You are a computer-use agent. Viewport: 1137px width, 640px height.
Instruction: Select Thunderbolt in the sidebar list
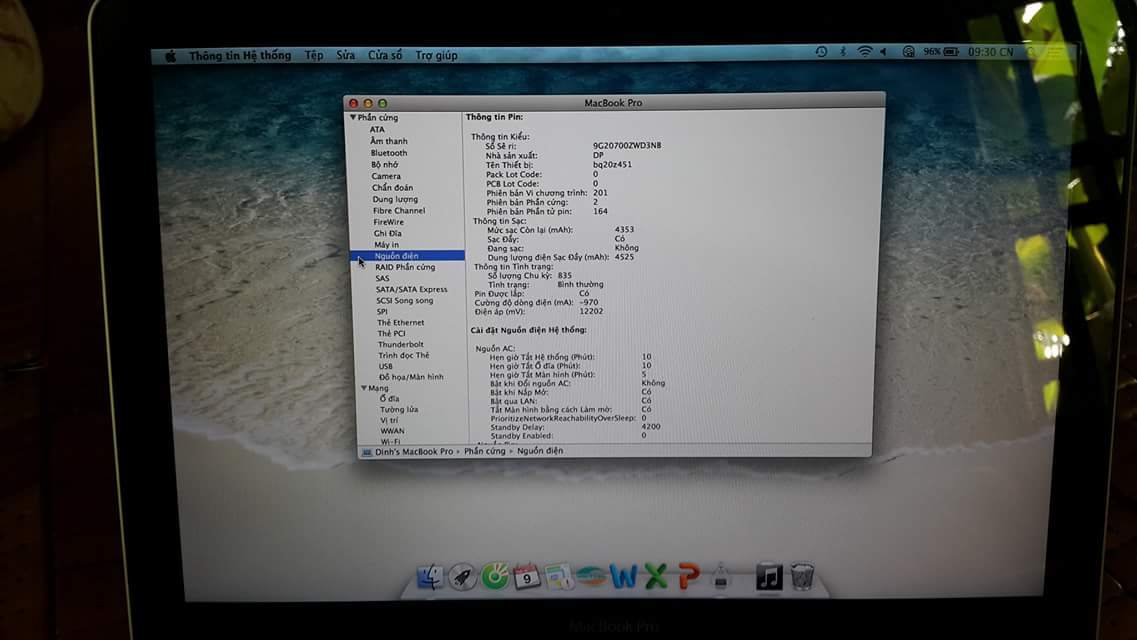[400, 344]
